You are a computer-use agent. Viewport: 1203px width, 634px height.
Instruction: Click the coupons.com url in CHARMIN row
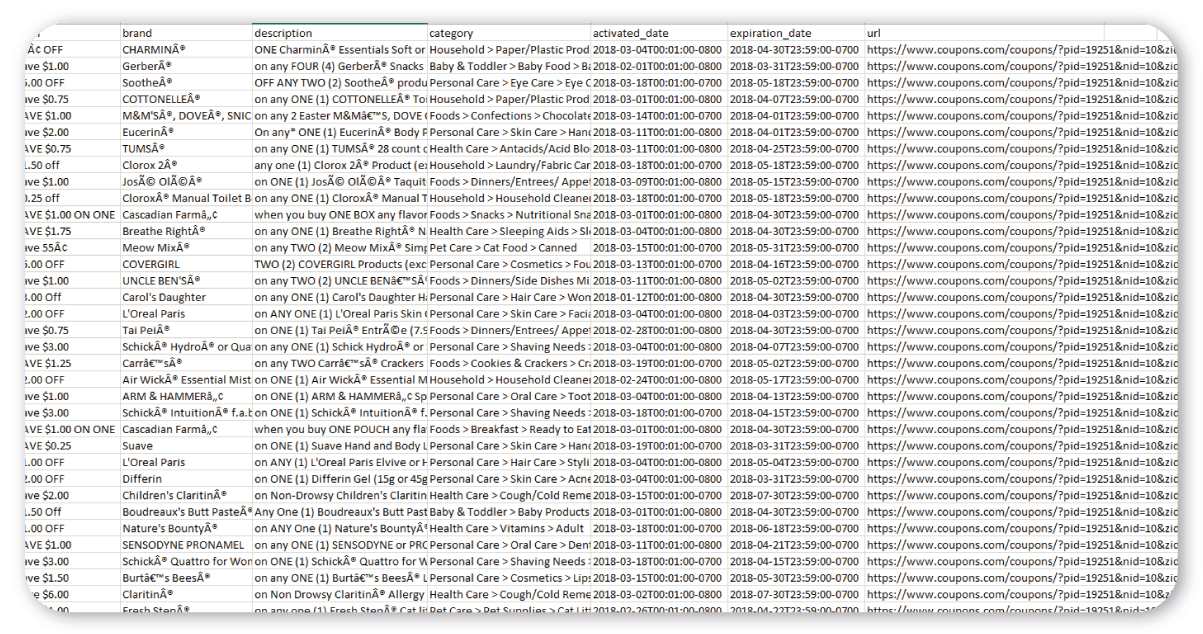(1020, 49)
